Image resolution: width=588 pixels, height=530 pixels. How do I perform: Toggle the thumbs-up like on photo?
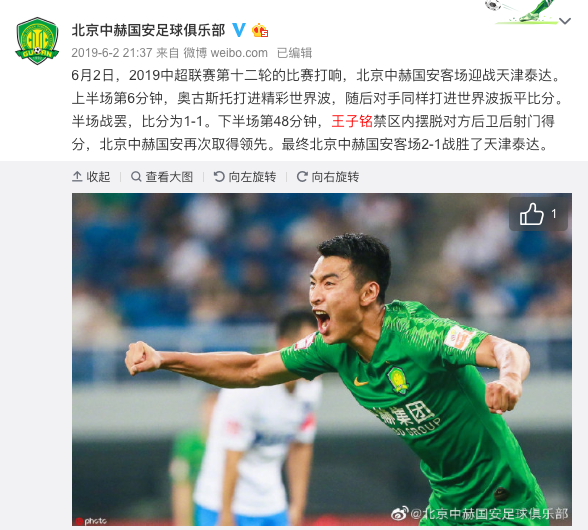coord(538,214)
